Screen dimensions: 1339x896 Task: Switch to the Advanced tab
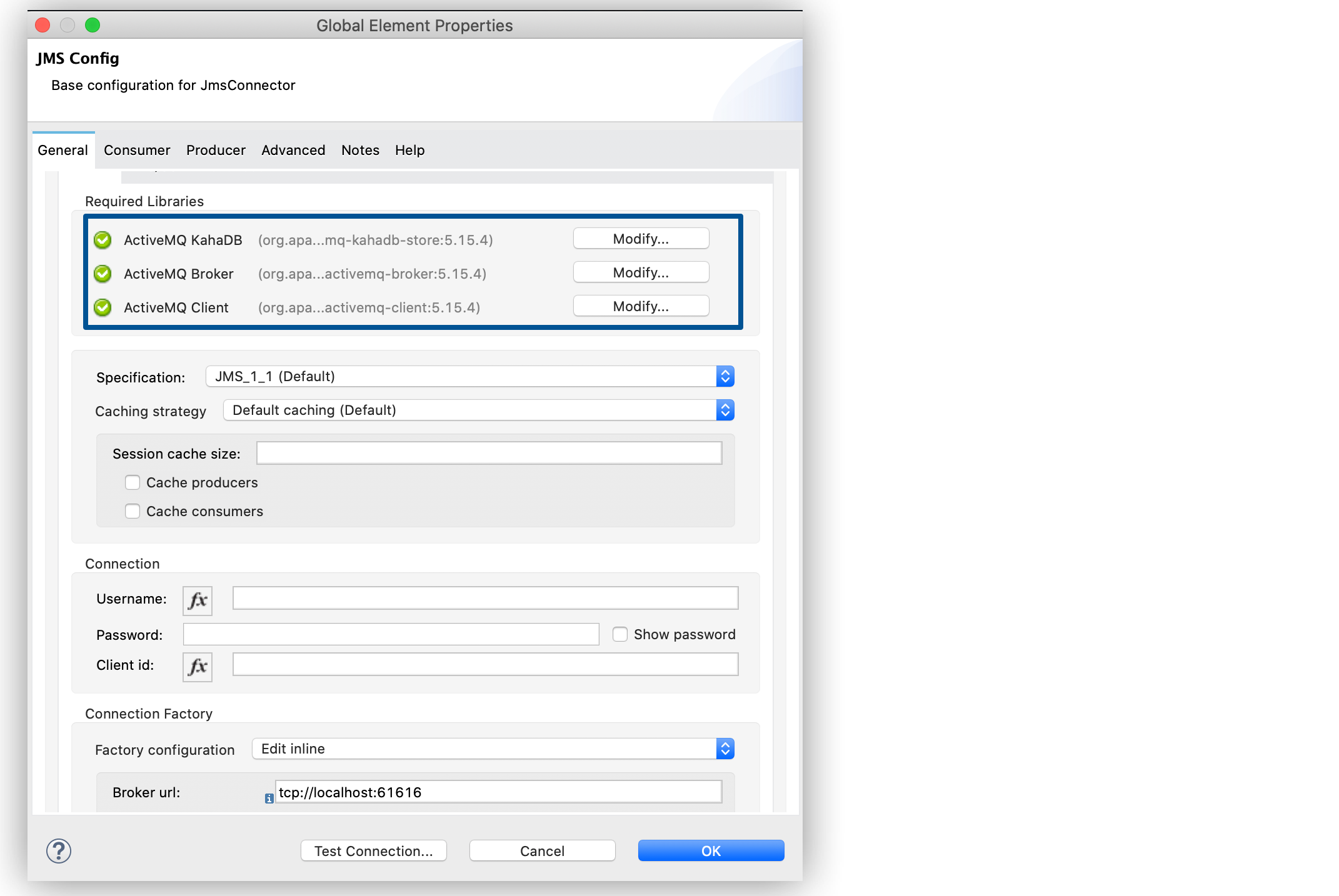(x=293, y=150)
